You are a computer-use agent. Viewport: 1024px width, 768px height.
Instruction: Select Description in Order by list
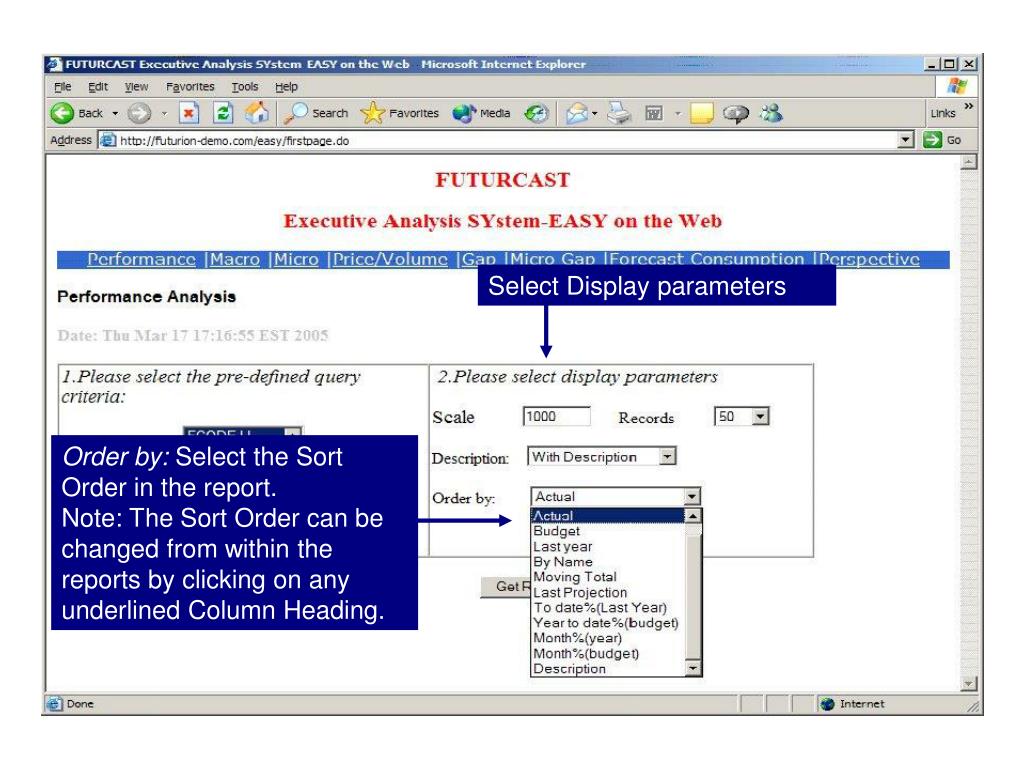pyautogui.click(x=608, y=669)
